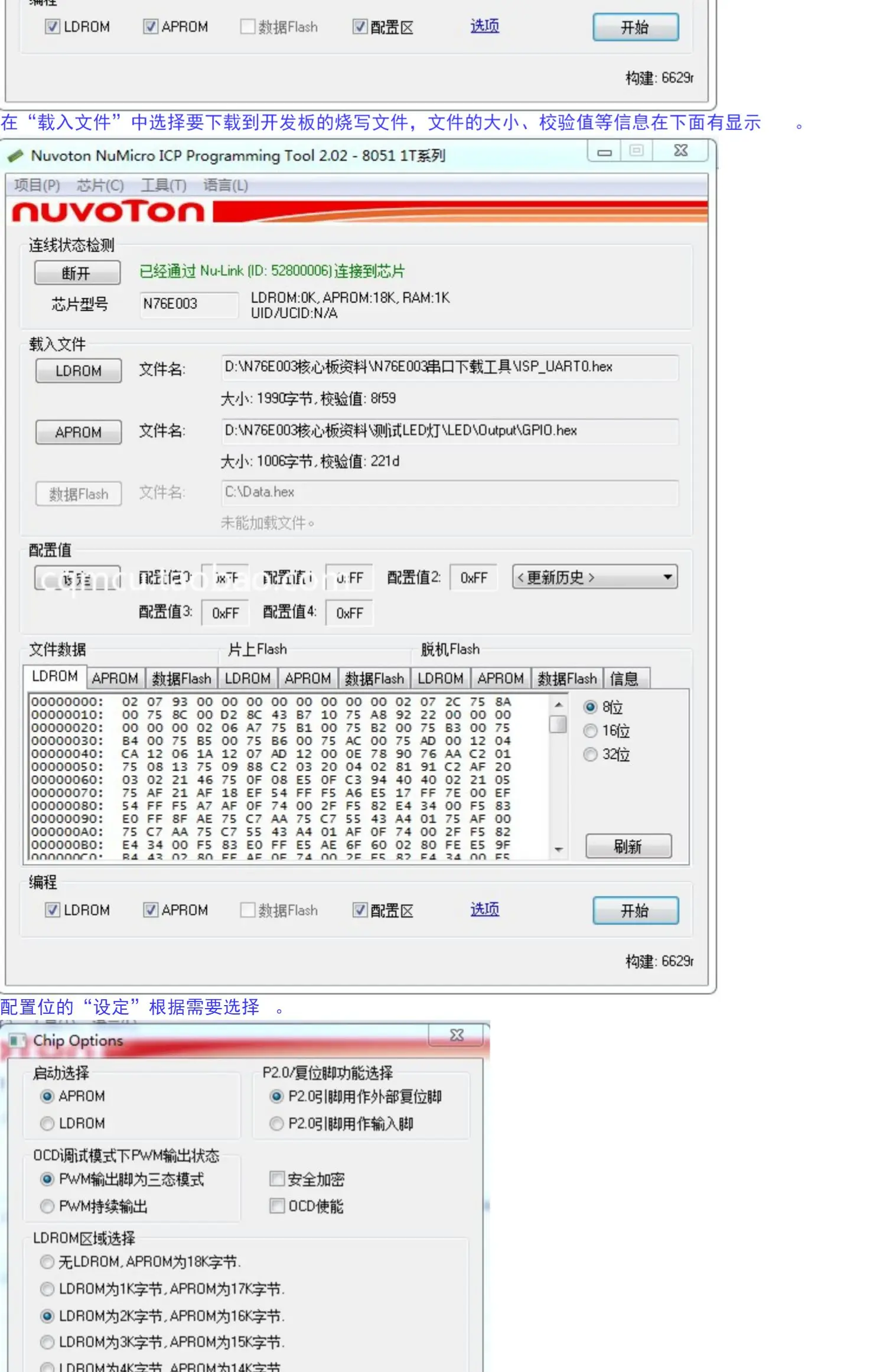886x1372 pixels.
Task: Select the 片上Flash APROM tab
Action: [x=308, y=678]
